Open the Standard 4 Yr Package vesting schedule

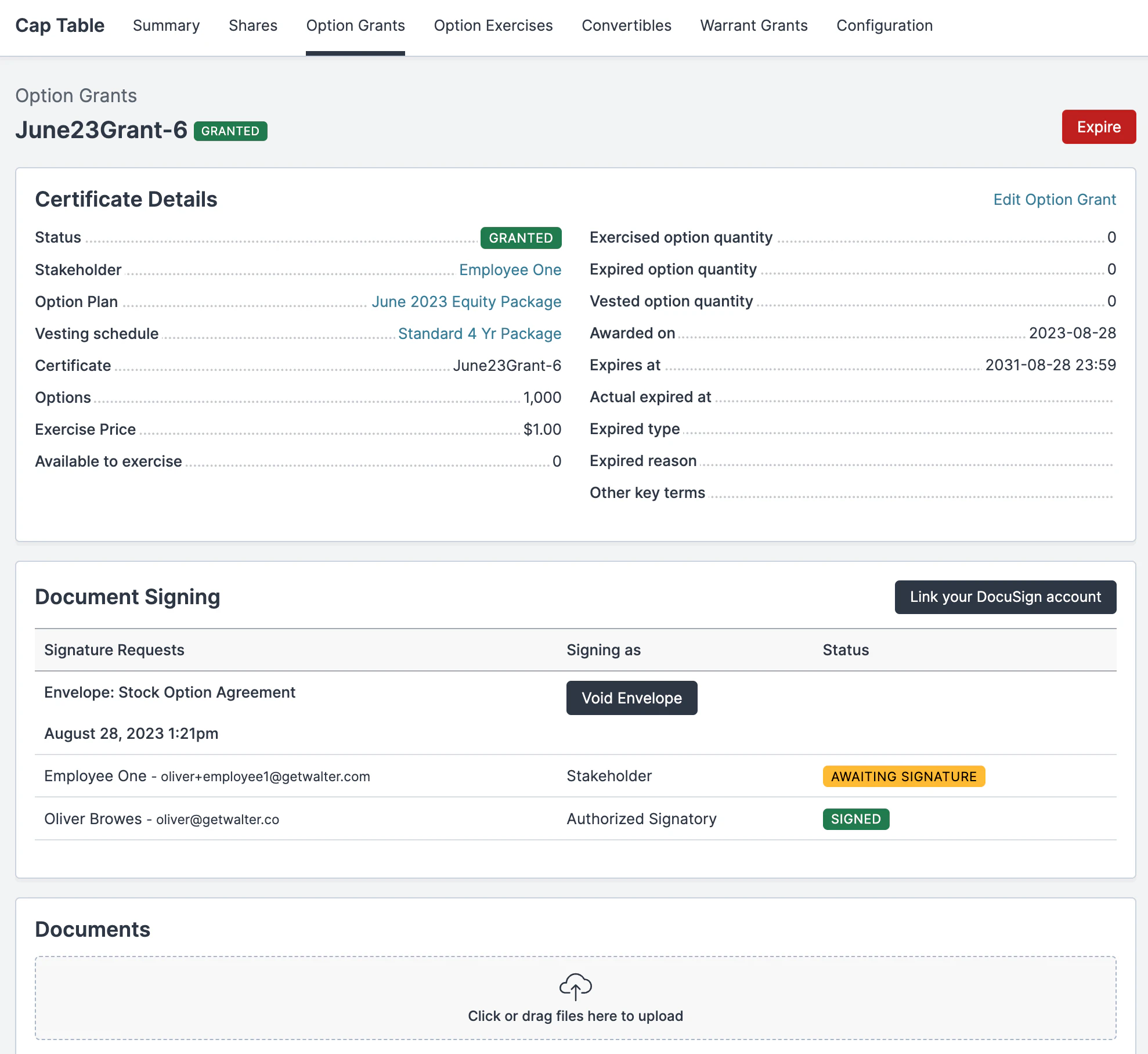point(479,334)
